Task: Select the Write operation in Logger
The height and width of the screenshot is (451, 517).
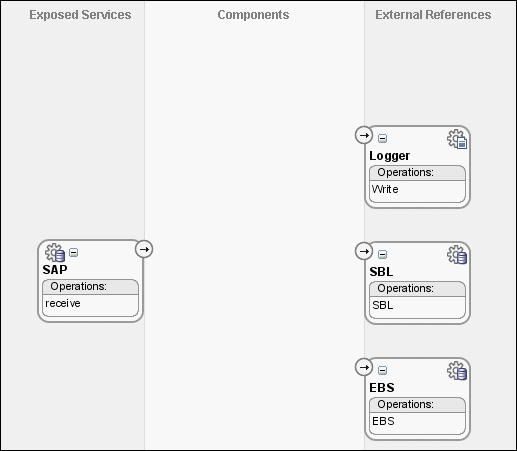Action: pyautogui.click(x=385, y=189)
